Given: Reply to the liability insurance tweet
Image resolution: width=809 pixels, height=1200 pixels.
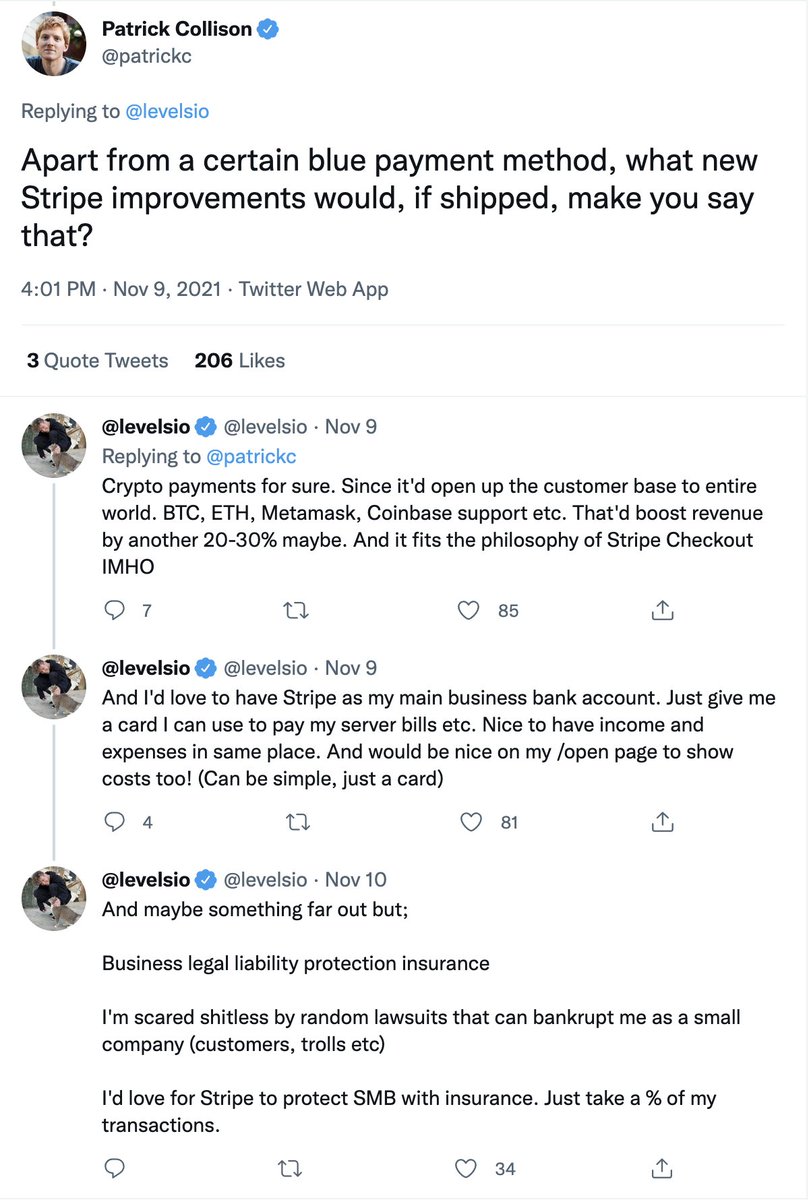Looking at the screenshot, I should pyautogui.click(x=115, y=1167).
